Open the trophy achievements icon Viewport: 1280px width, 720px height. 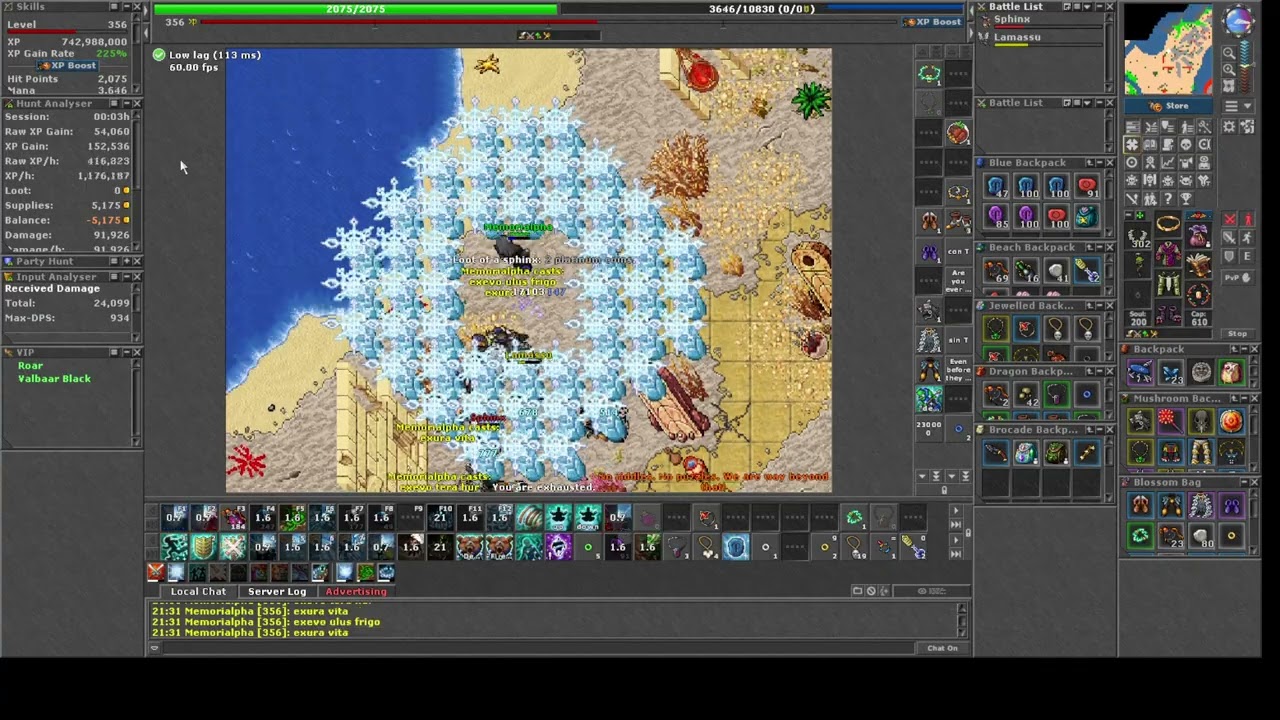point(1186,199)
